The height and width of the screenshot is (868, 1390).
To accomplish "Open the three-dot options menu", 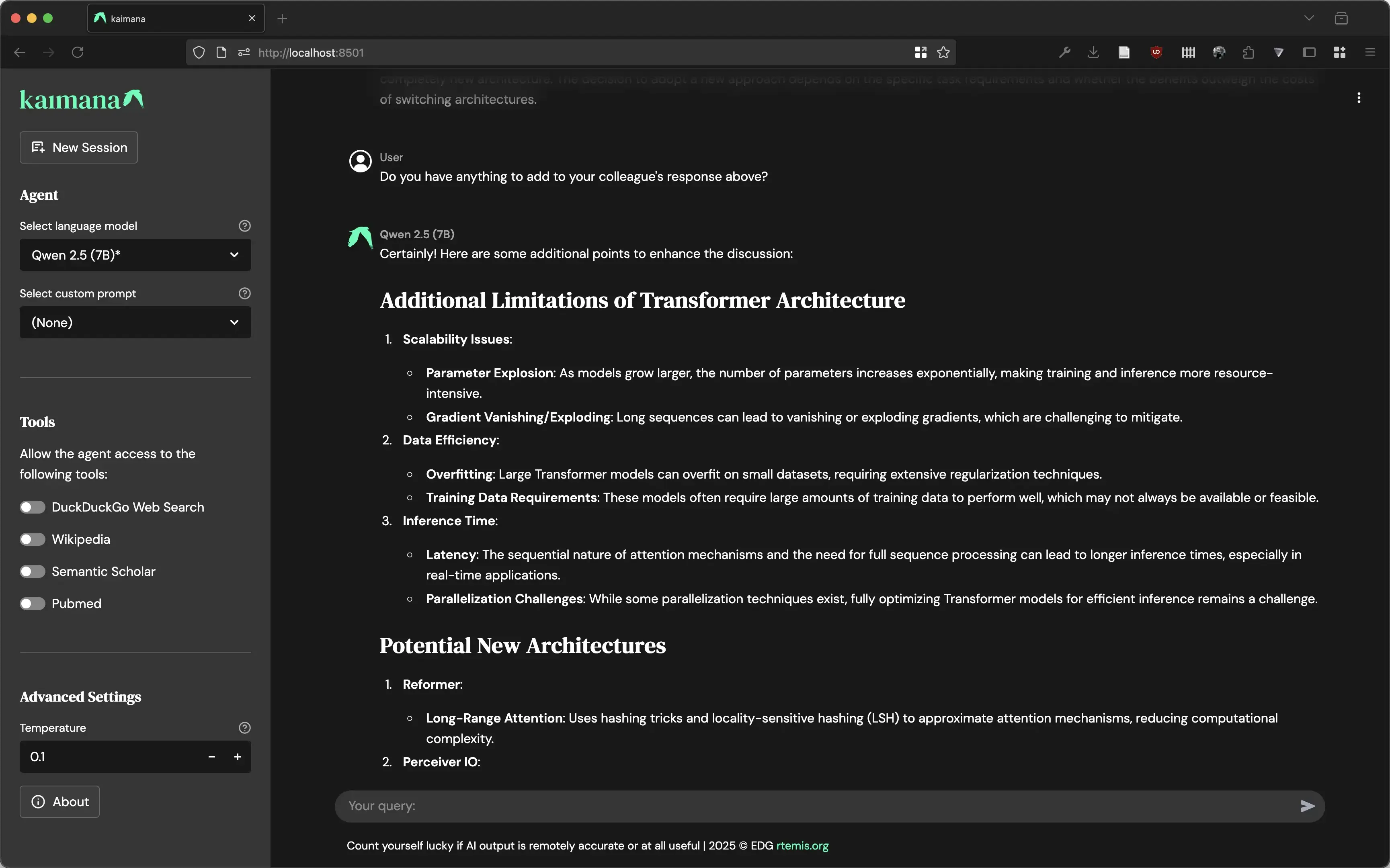I will (1358, 98).
